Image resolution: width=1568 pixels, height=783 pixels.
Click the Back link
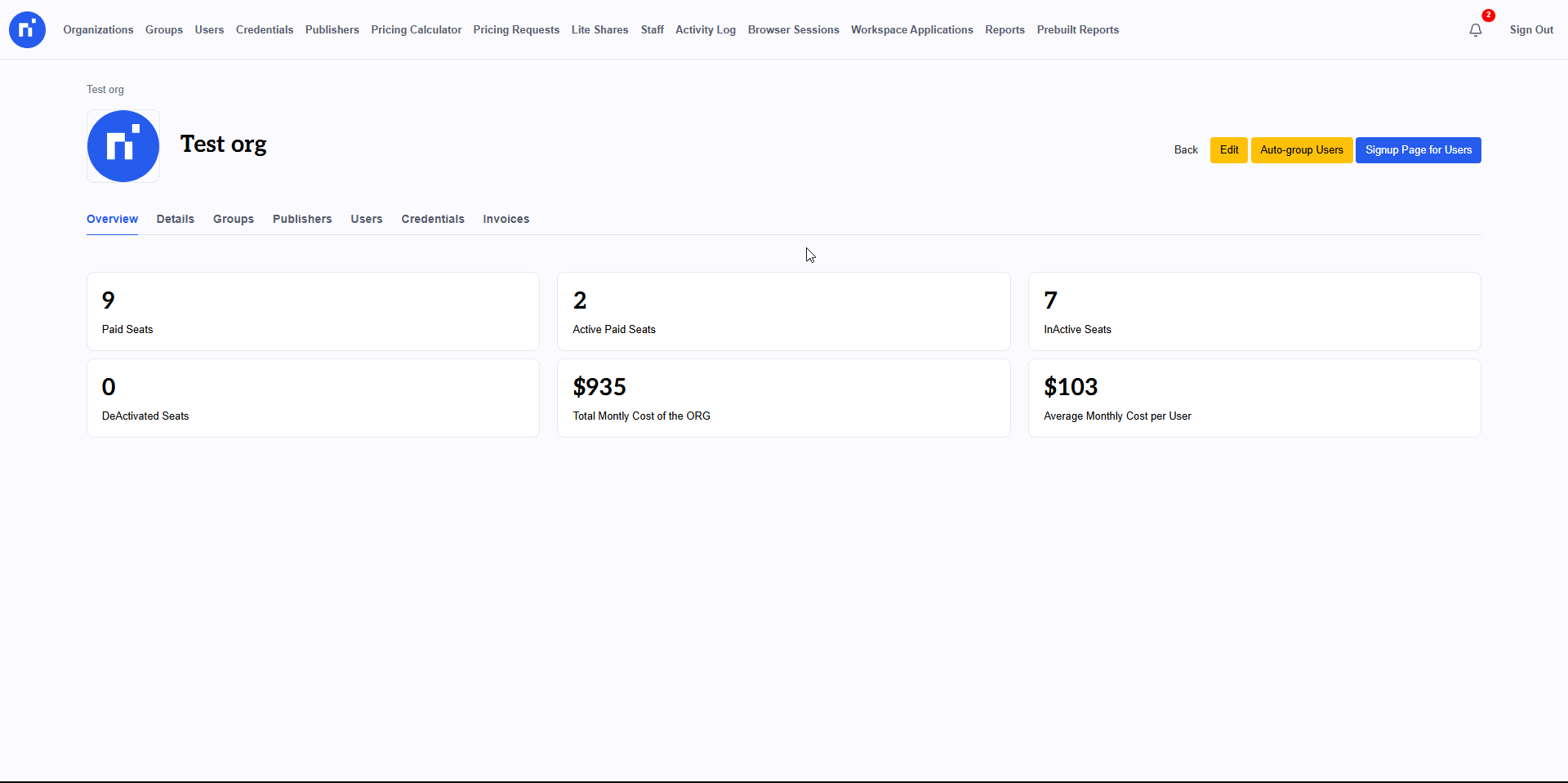(1185, 150)
